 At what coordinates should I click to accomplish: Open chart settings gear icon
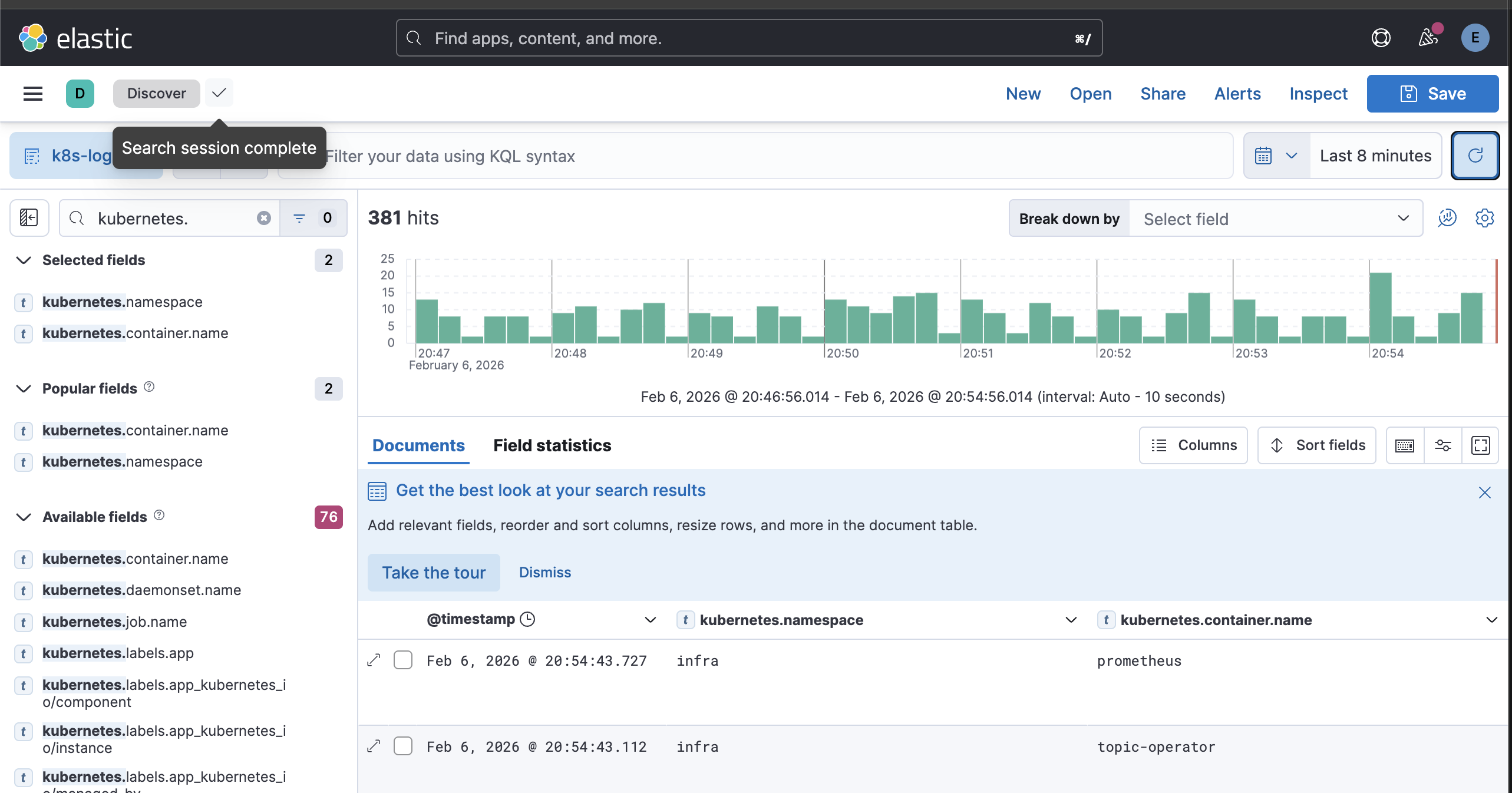coord(1484,218)
